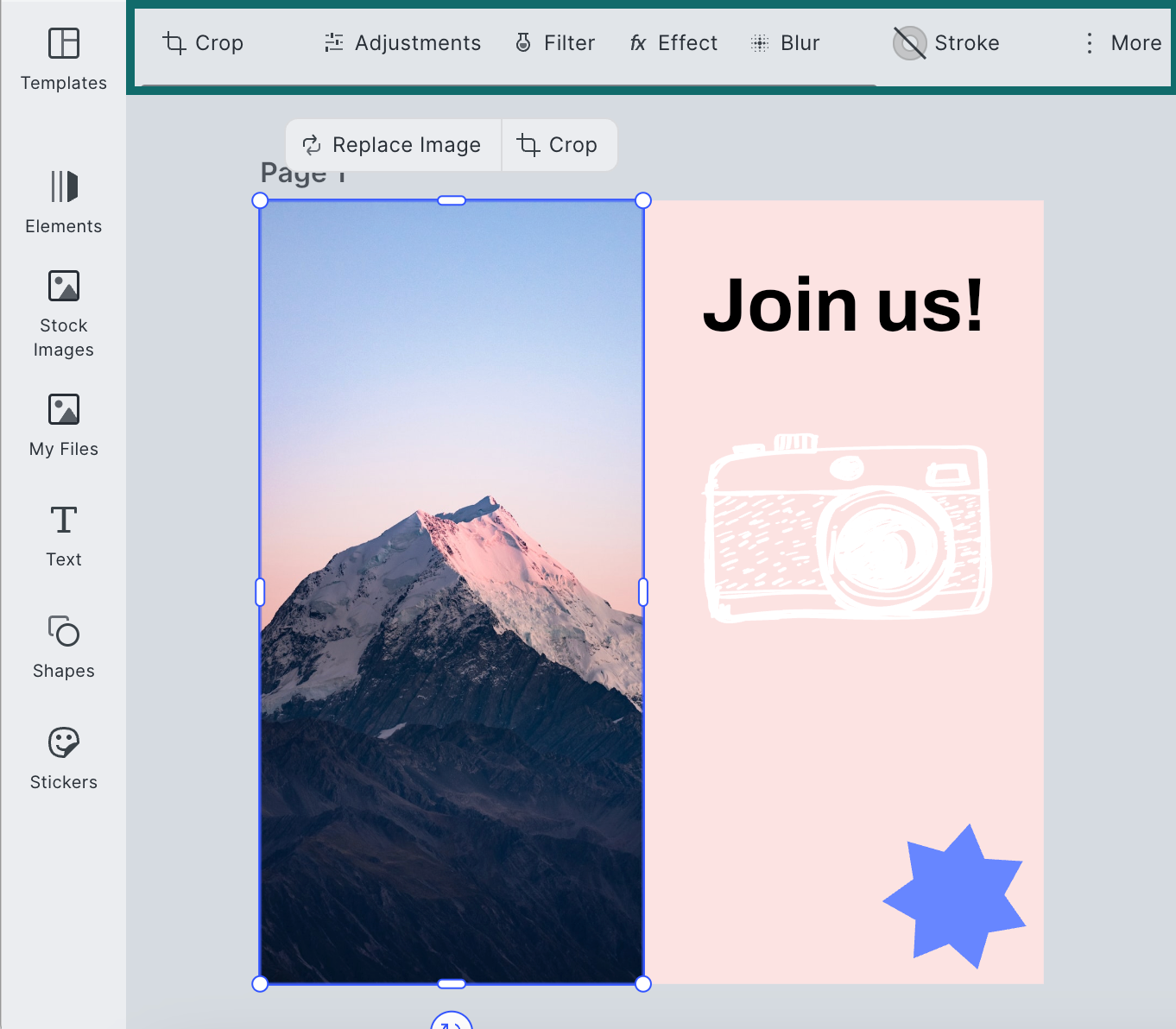Open the Stickers panel

click(x=64, y=758)
